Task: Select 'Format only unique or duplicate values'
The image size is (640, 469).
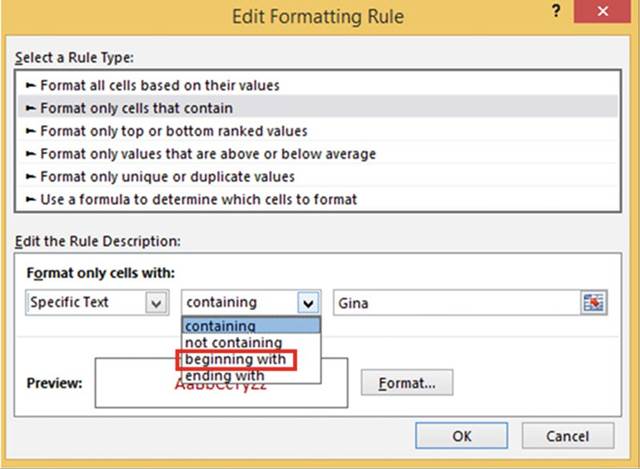Action: pyautogui.click(x=174, y=177)
